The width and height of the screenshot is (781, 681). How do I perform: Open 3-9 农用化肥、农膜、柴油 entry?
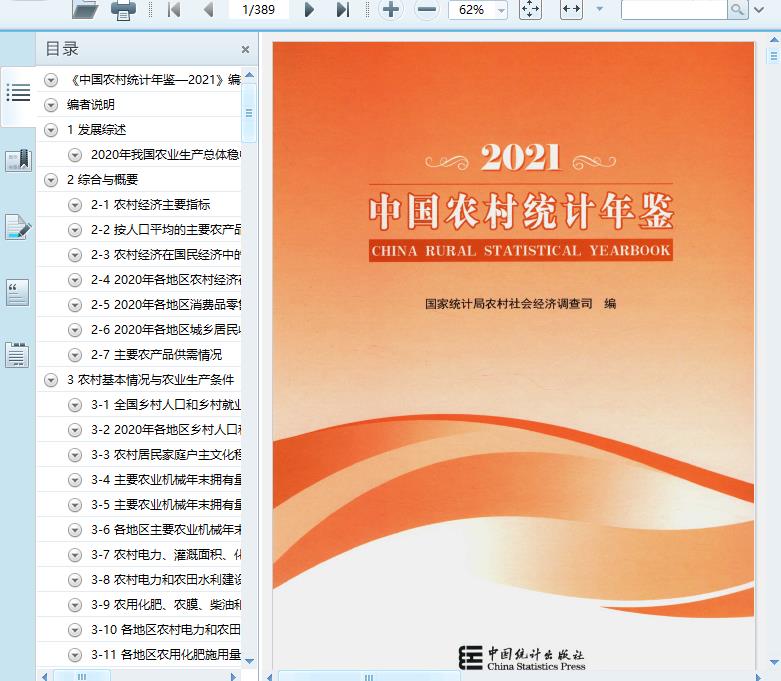tap(166, 605)
